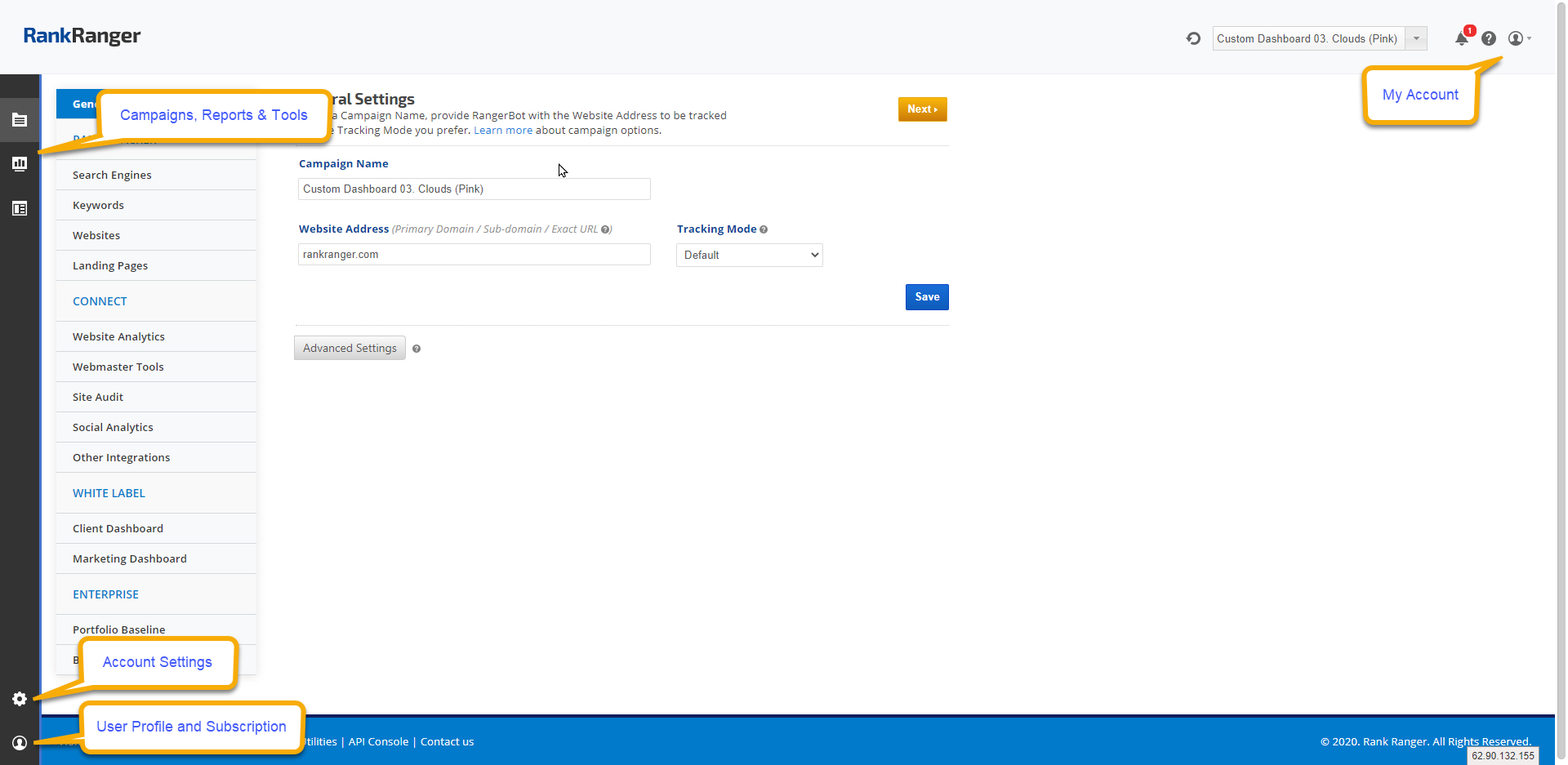Open the reports chart icon in sidebar
This screenshot has height=765, width=1568.
(x=20, y=164)
